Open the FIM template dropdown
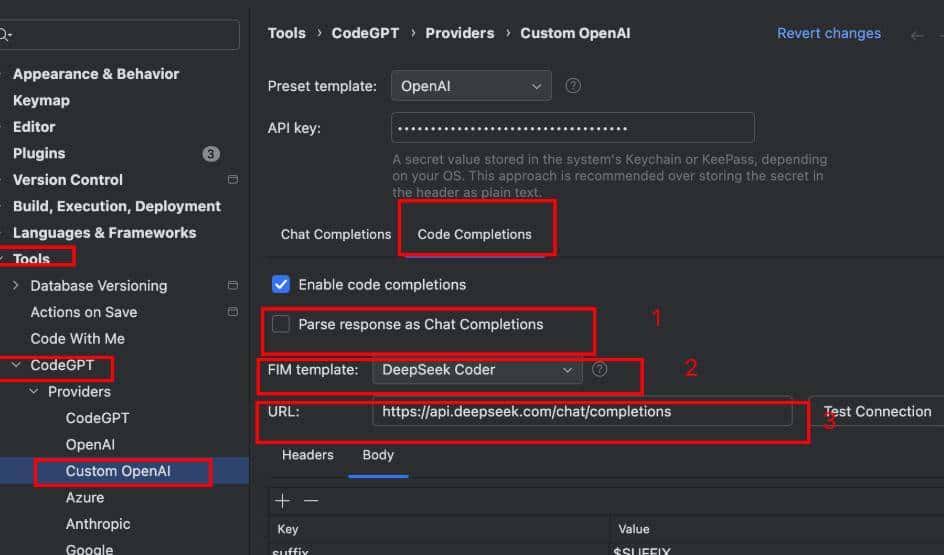The width and height of the screenshot is (944, 555). [477, 370]
